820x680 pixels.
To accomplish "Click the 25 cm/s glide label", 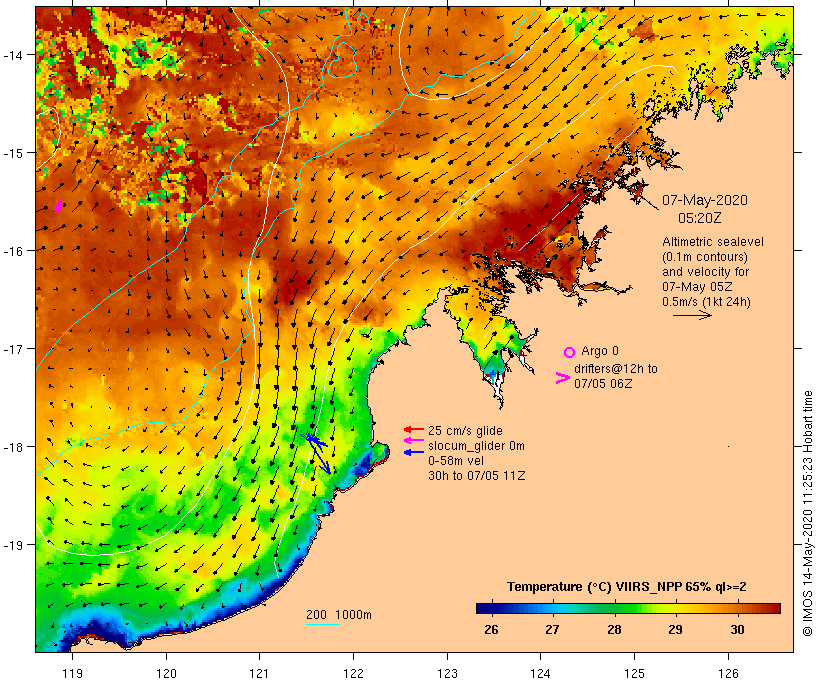I will pos(465,430).
